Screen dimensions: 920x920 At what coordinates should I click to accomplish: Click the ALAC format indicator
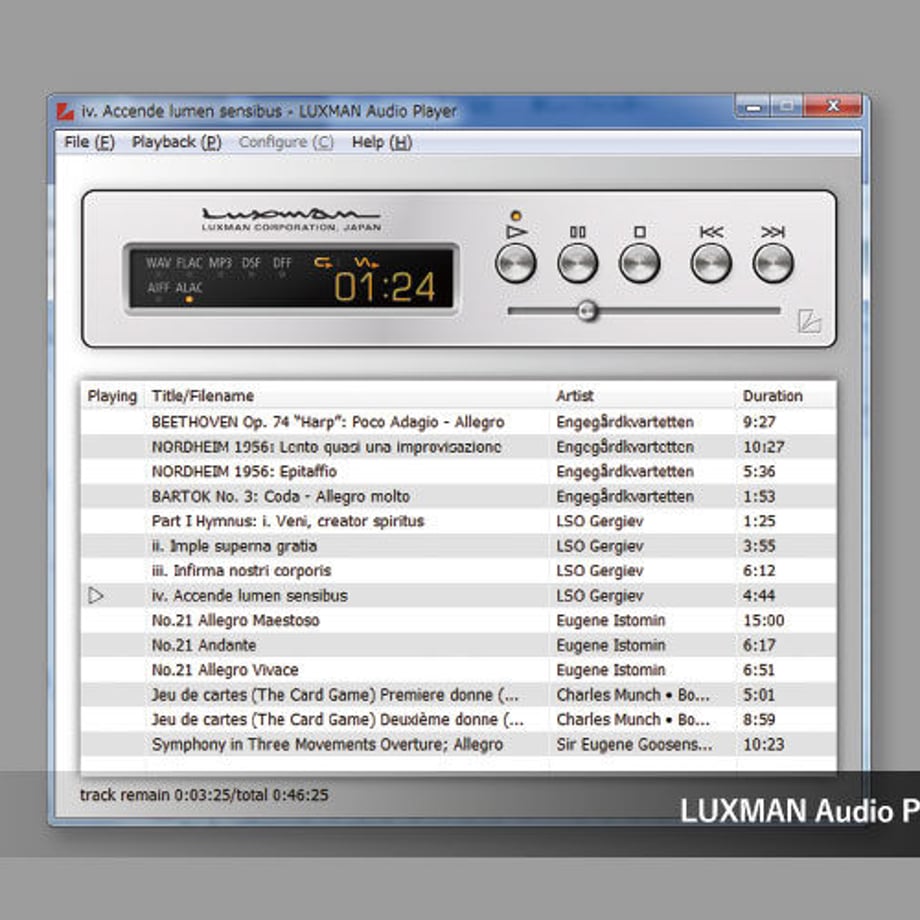click(189, 288)
